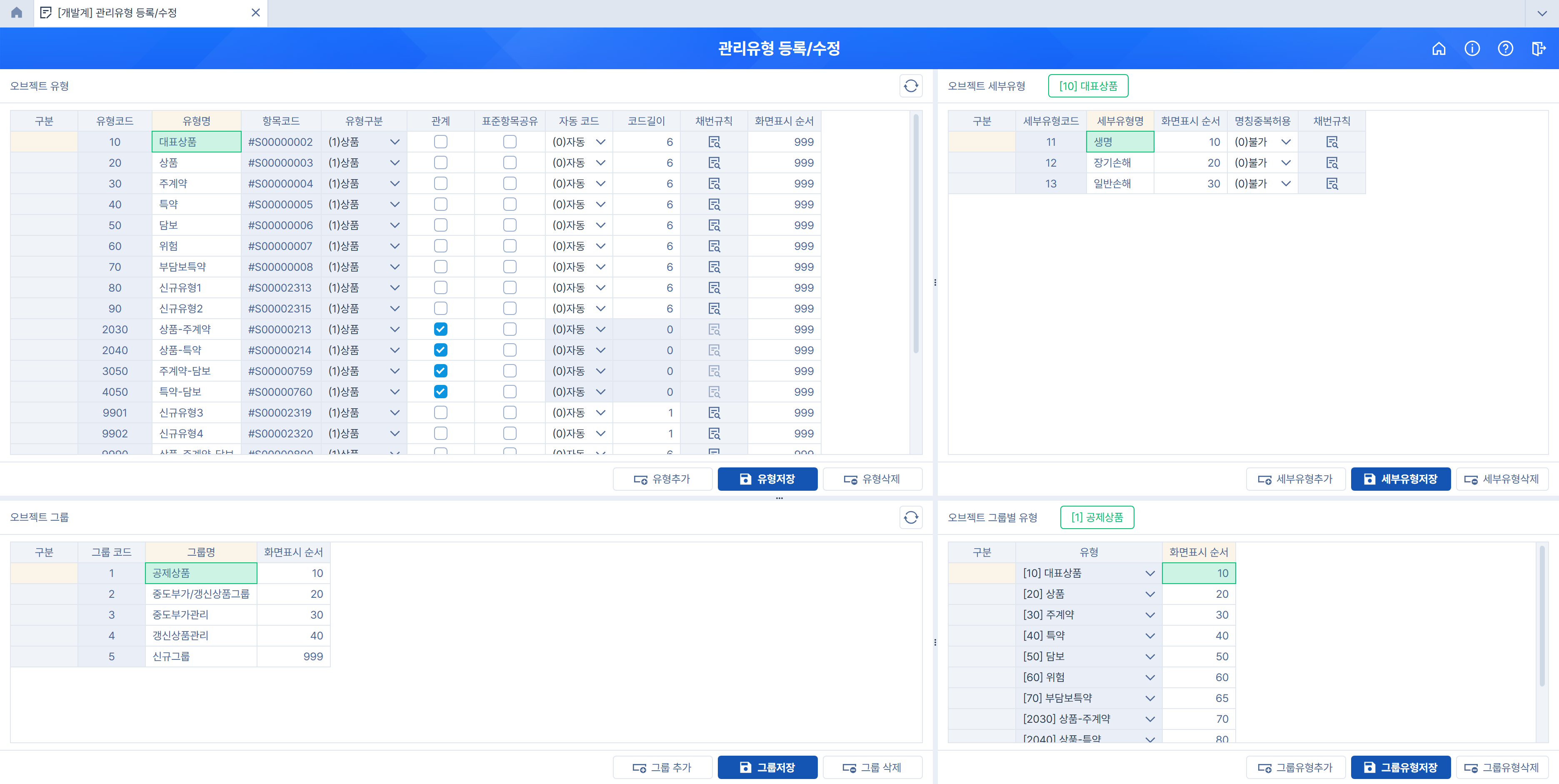Screen dimensions: 1559x784
Task: Enable 표준항목공유 for 상품 row 20
Action: click(x=510, y=163)
